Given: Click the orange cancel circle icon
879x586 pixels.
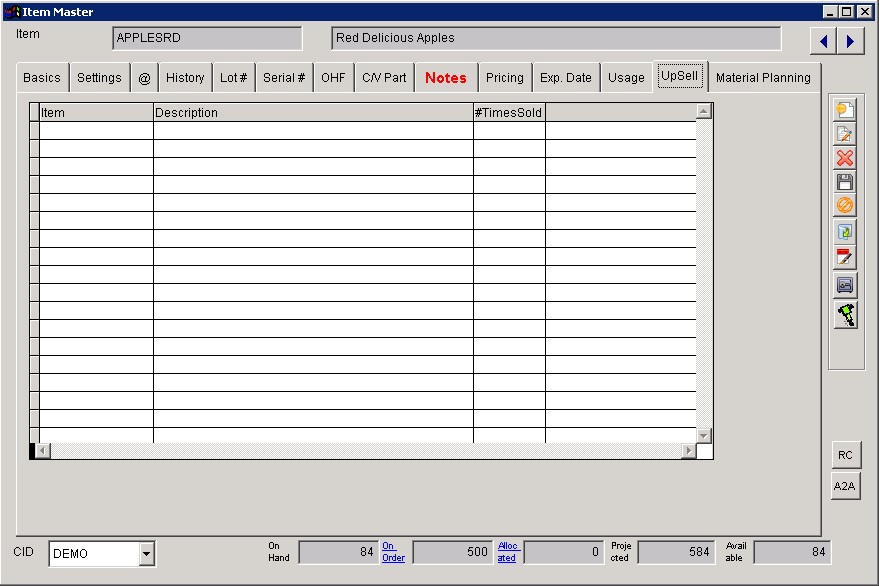Looking at the screenshot, I should click(845, 206).
